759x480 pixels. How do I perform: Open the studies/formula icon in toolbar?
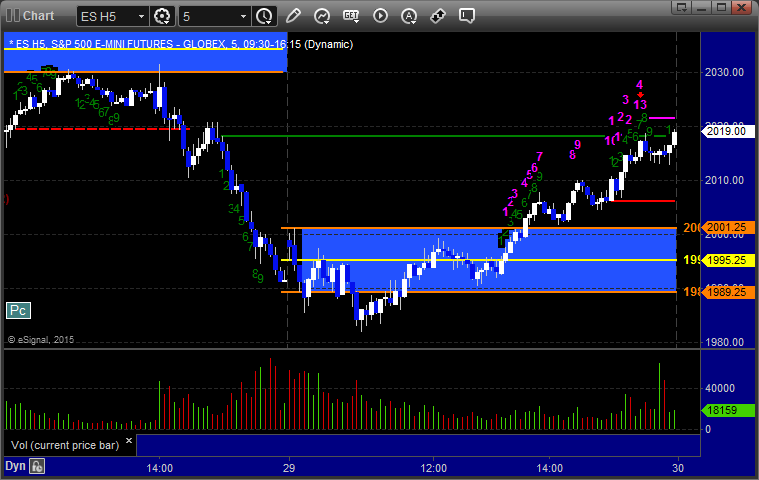pyautogui.click(x=322, y=16)
